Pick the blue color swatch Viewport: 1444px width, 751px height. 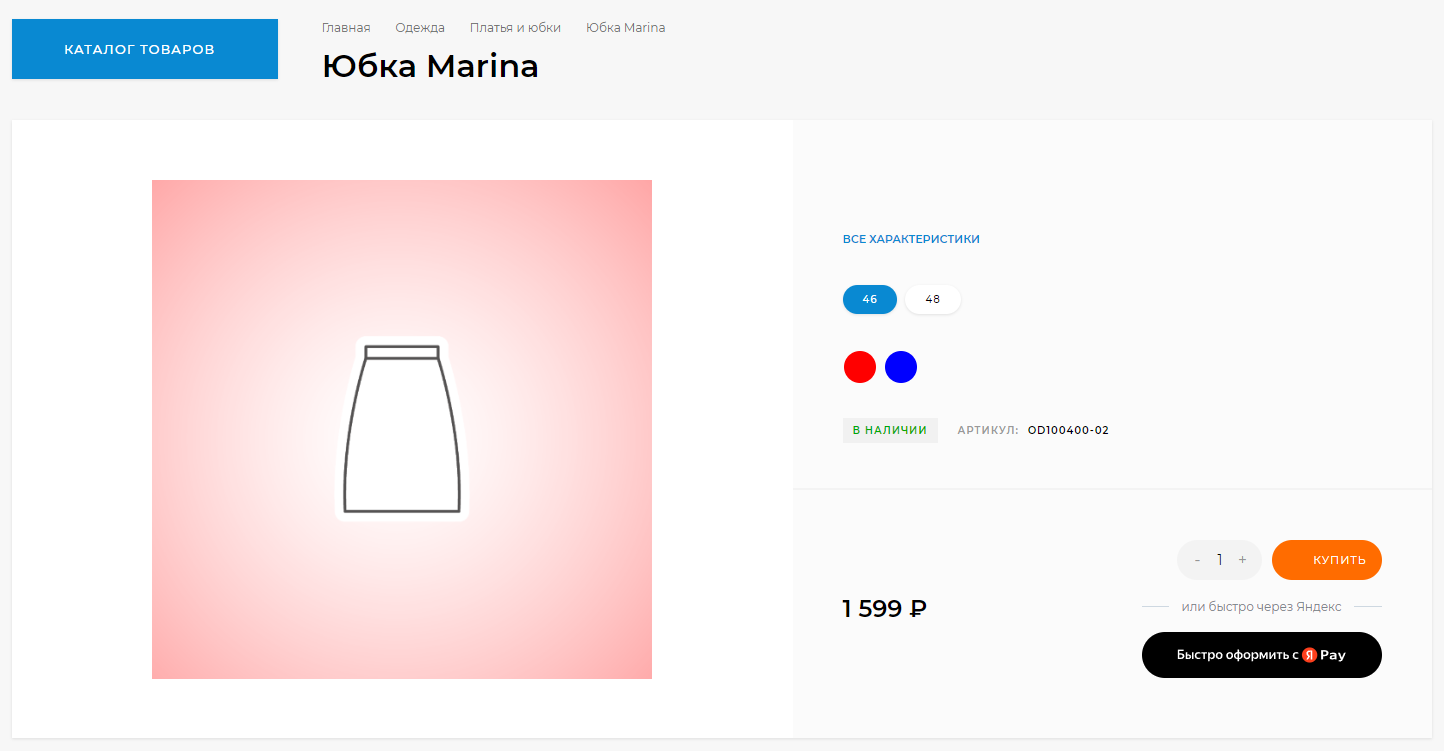pyautogui.click(x=901, y=367)
